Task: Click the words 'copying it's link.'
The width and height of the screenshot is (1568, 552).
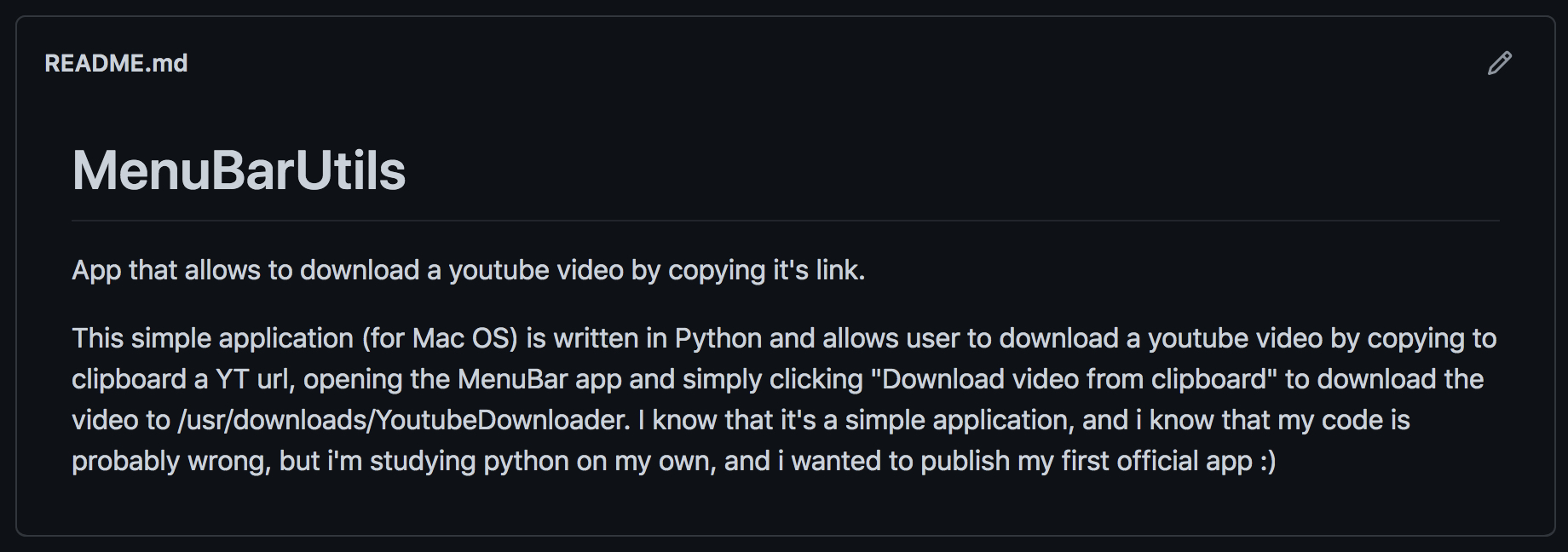Action: coord(766,270)
